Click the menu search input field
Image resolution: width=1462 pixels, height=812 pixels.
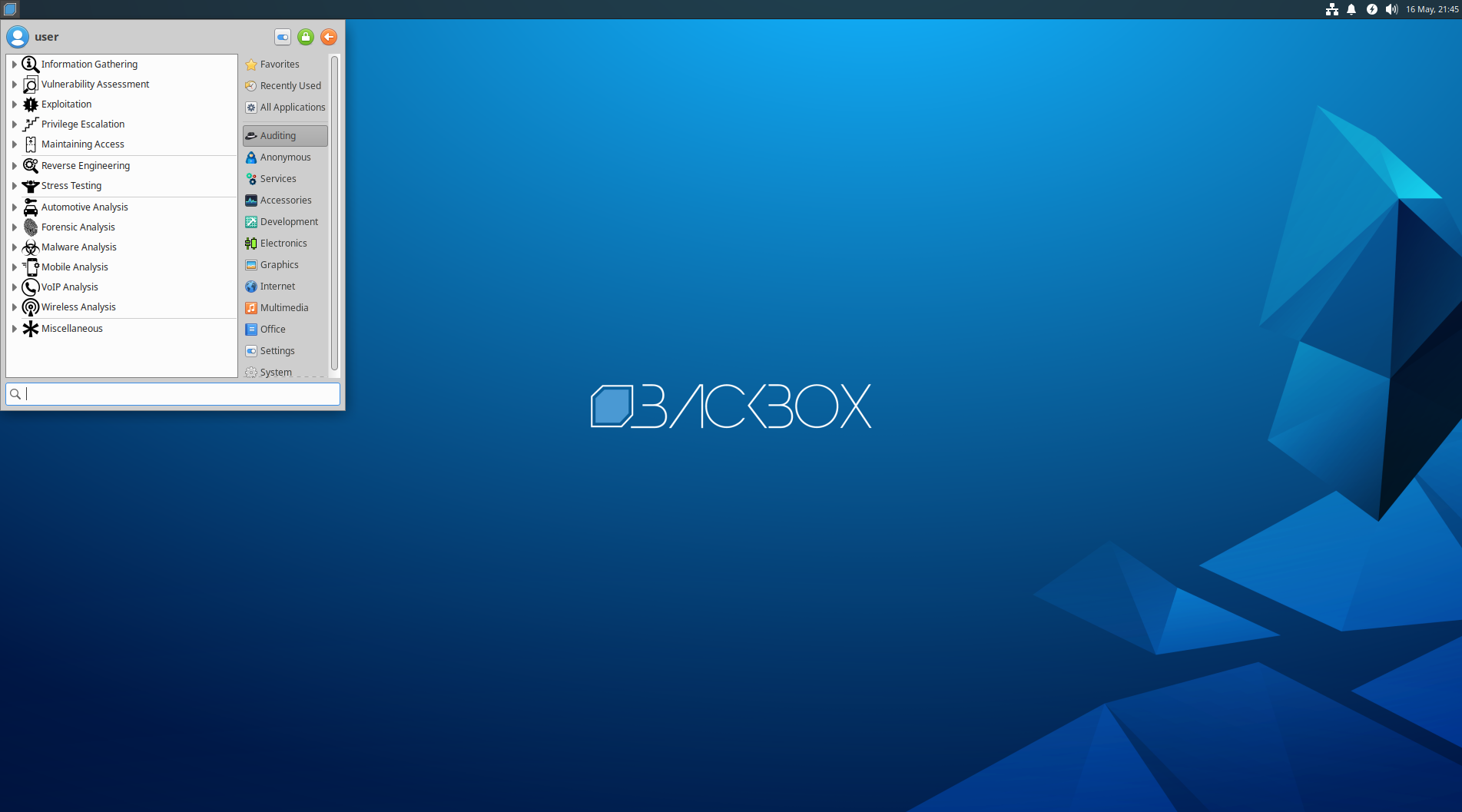(173, 394)
